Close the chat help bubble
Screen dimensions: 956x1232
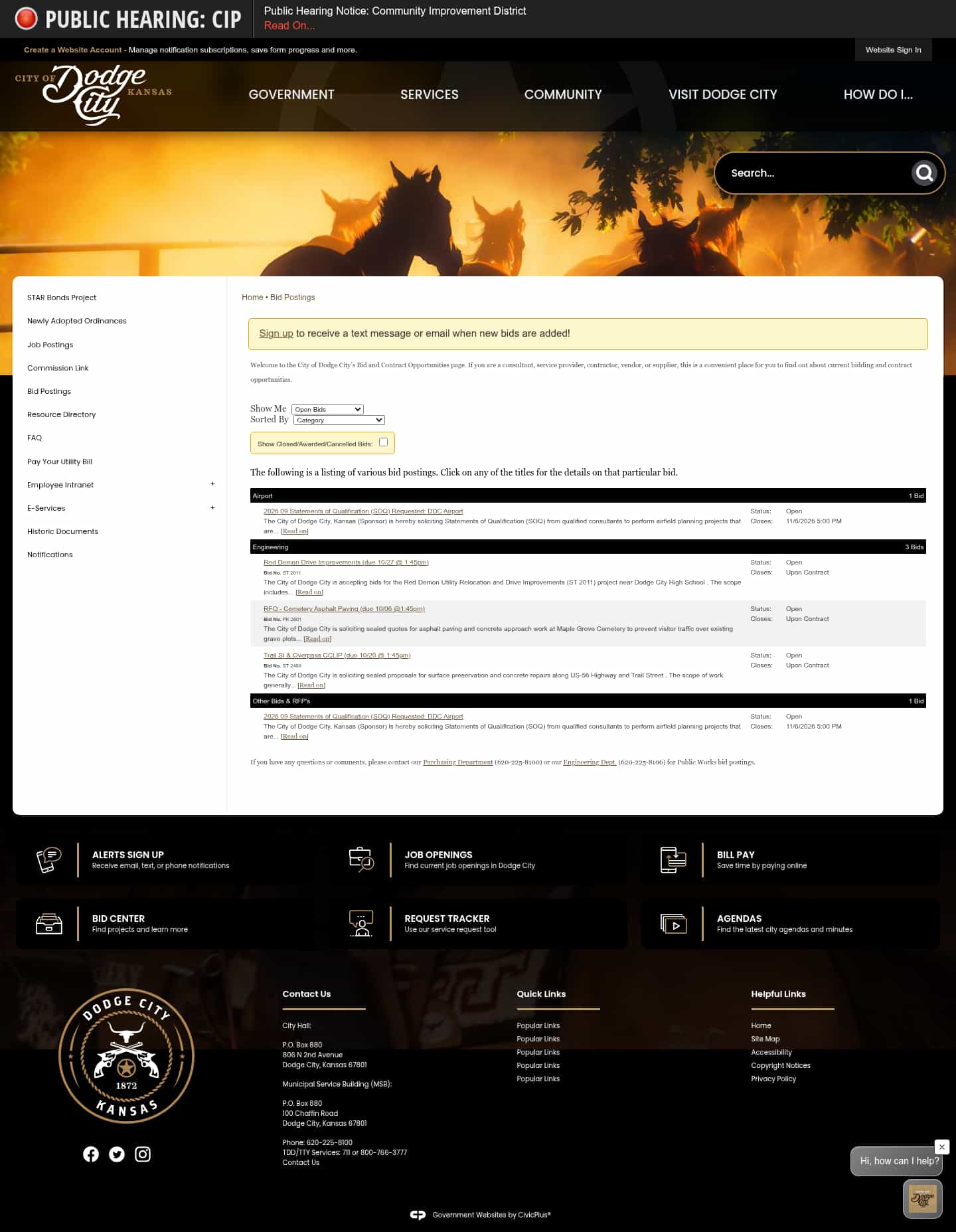(941, 1147)
